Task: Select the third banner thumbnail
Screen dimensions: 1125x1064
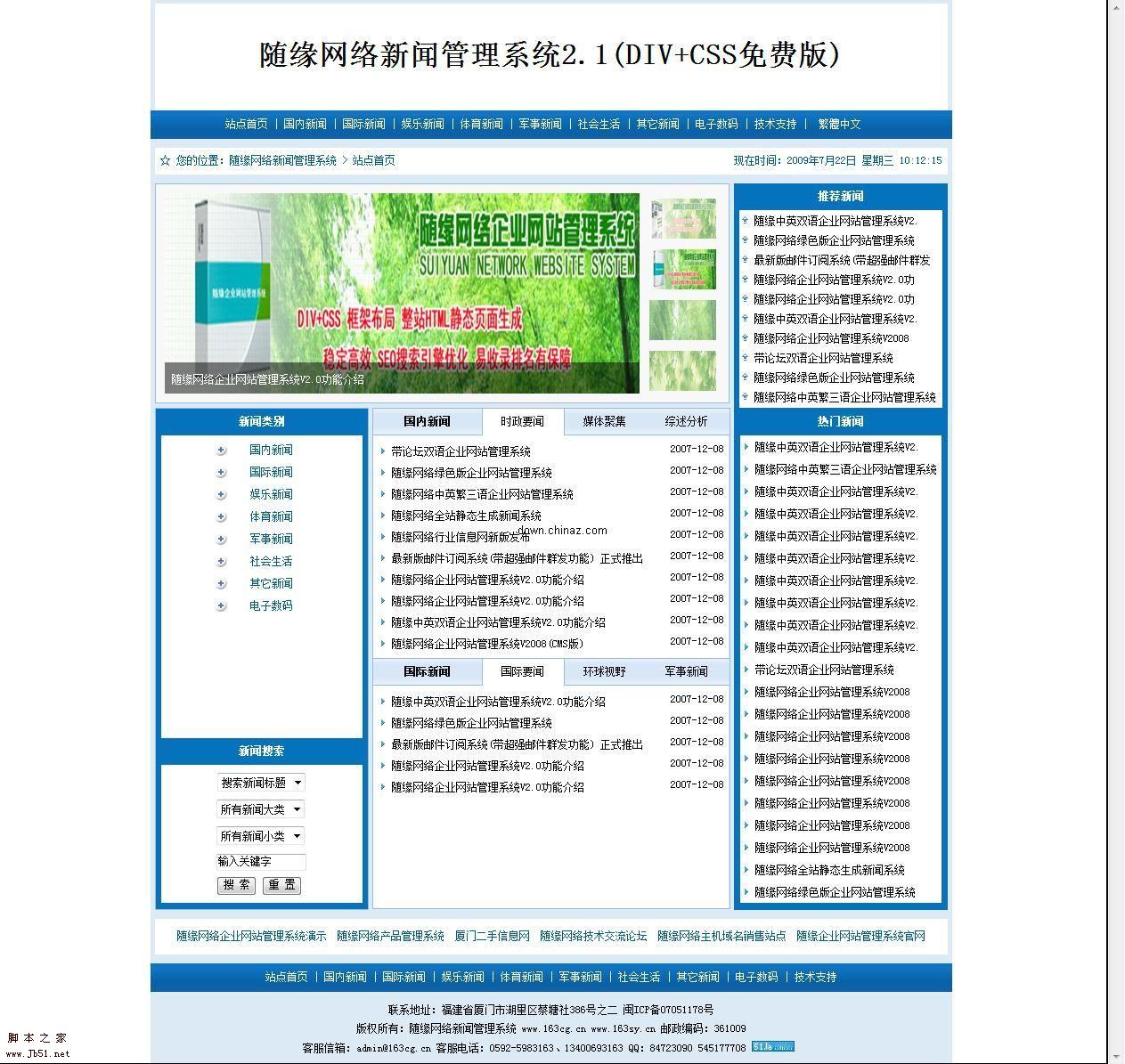Action: pyautogui.click(x=682, y=320)
